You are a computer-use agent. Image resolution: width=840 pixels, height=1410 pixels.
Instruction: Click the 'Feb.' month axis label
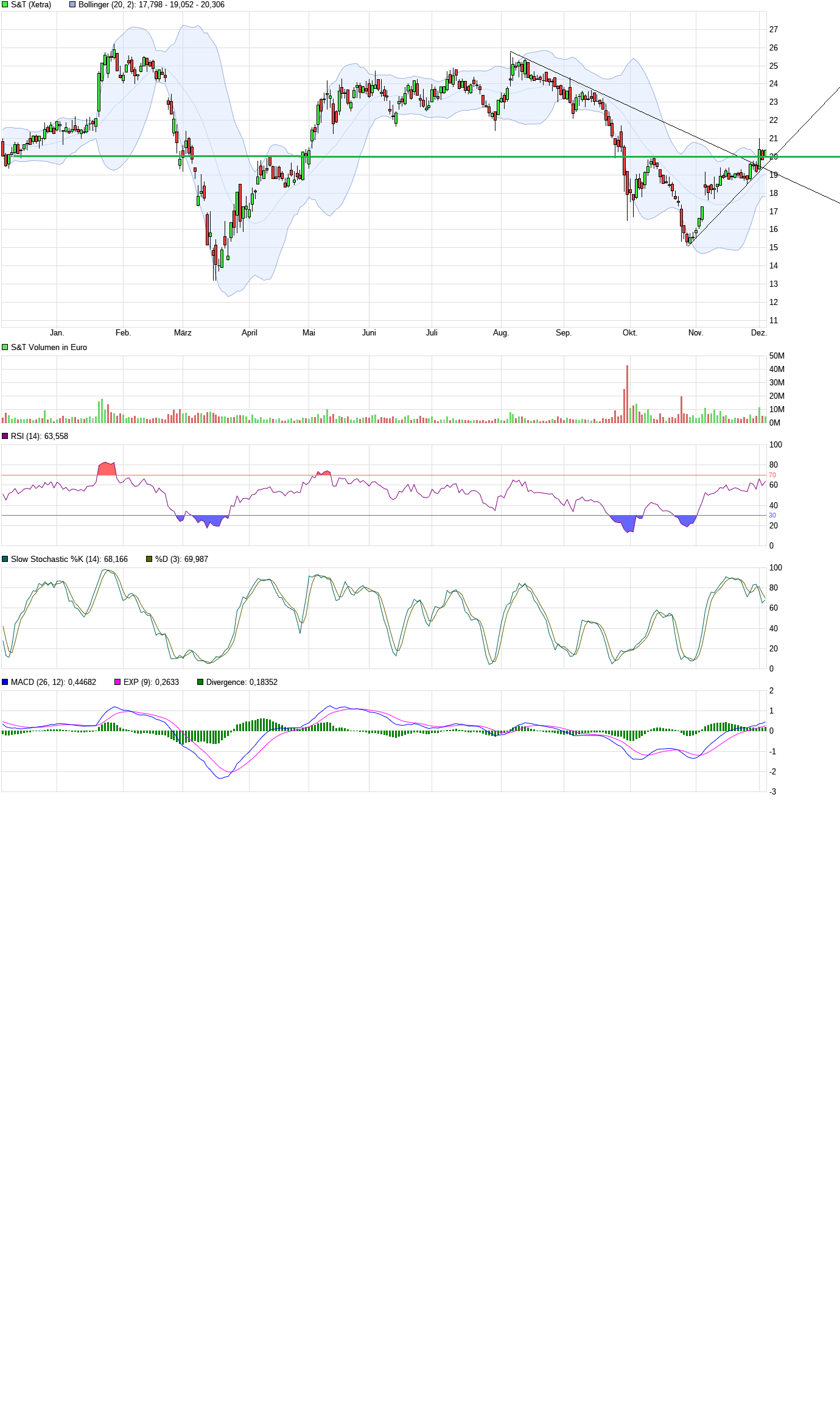pyautogui.click(x=123, y=333)
